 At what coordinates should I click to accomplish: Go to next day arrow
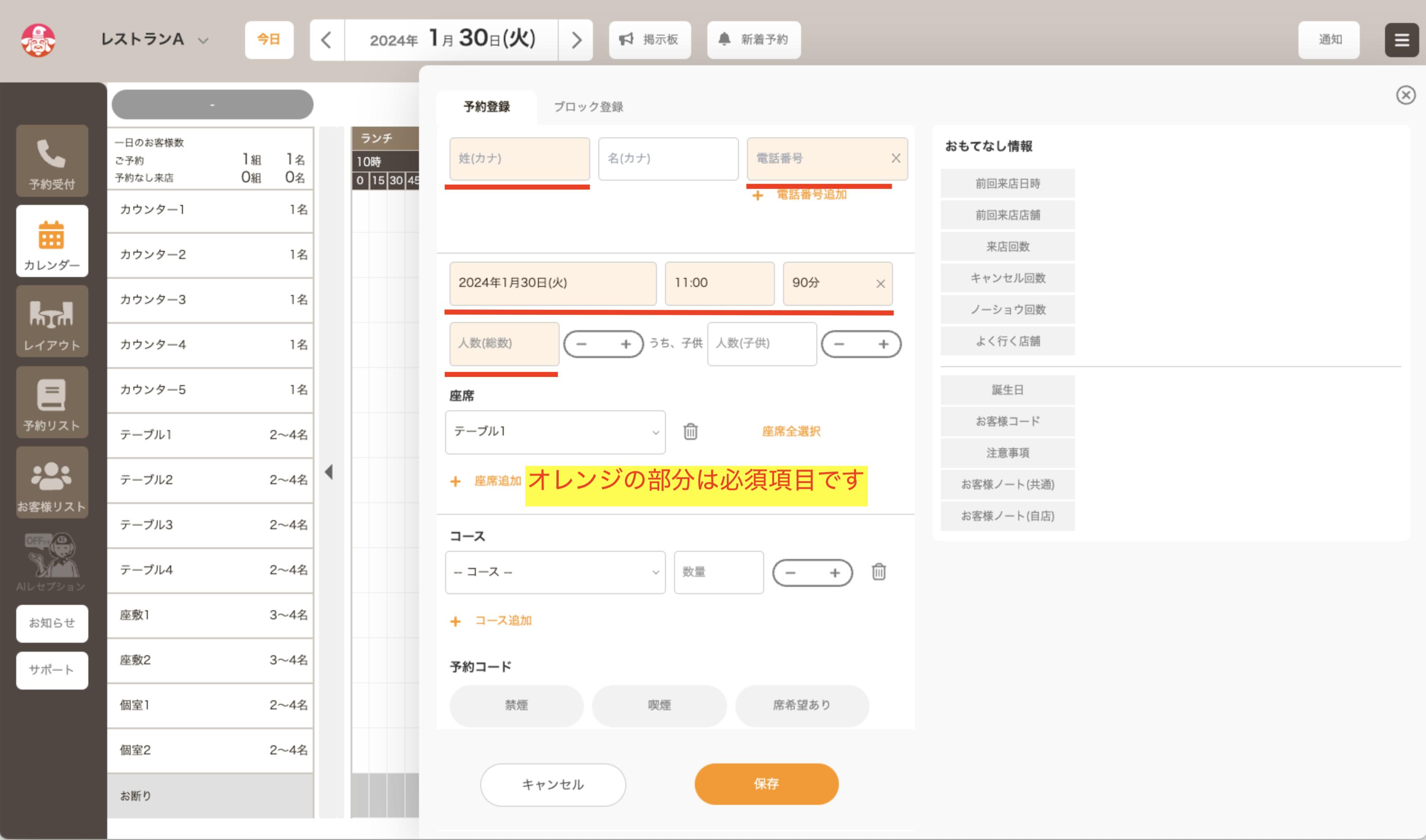pos(576,40)
